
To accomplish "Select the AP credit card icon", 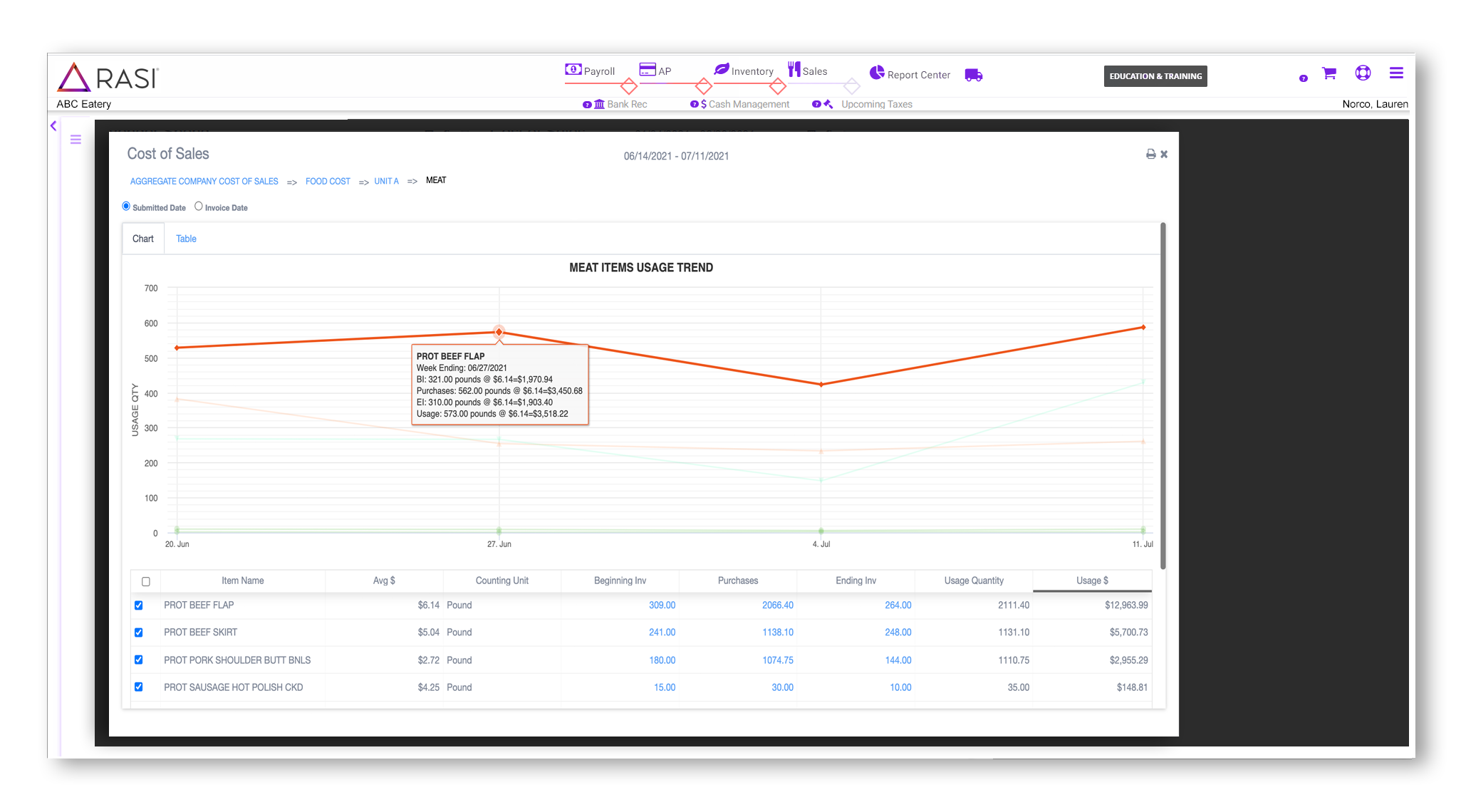I will 648,69.
